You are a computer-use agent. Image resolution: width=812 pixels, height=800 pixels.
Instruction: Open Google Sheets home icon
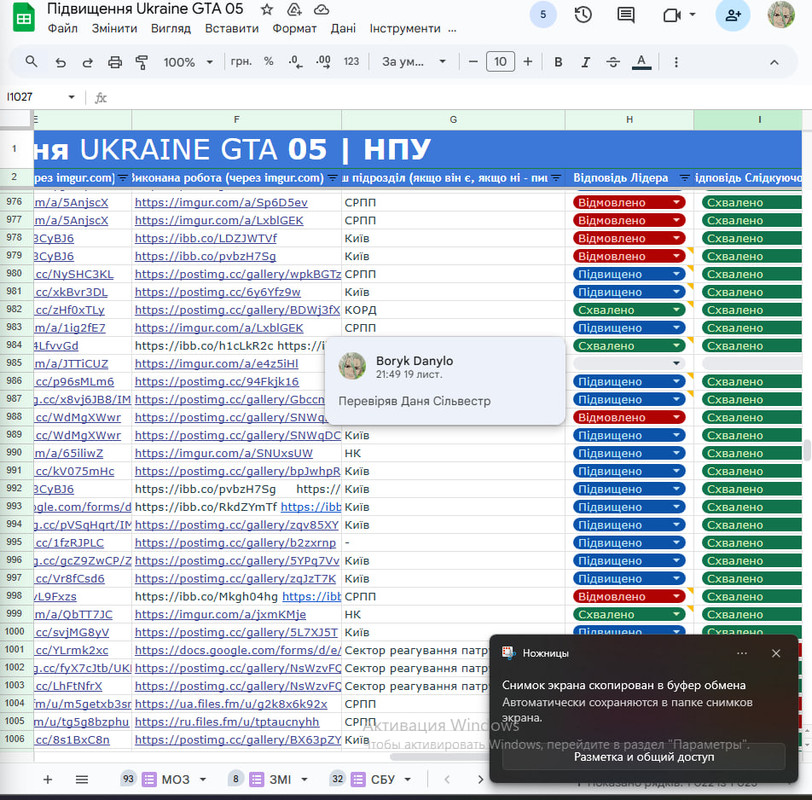point(23,17)
